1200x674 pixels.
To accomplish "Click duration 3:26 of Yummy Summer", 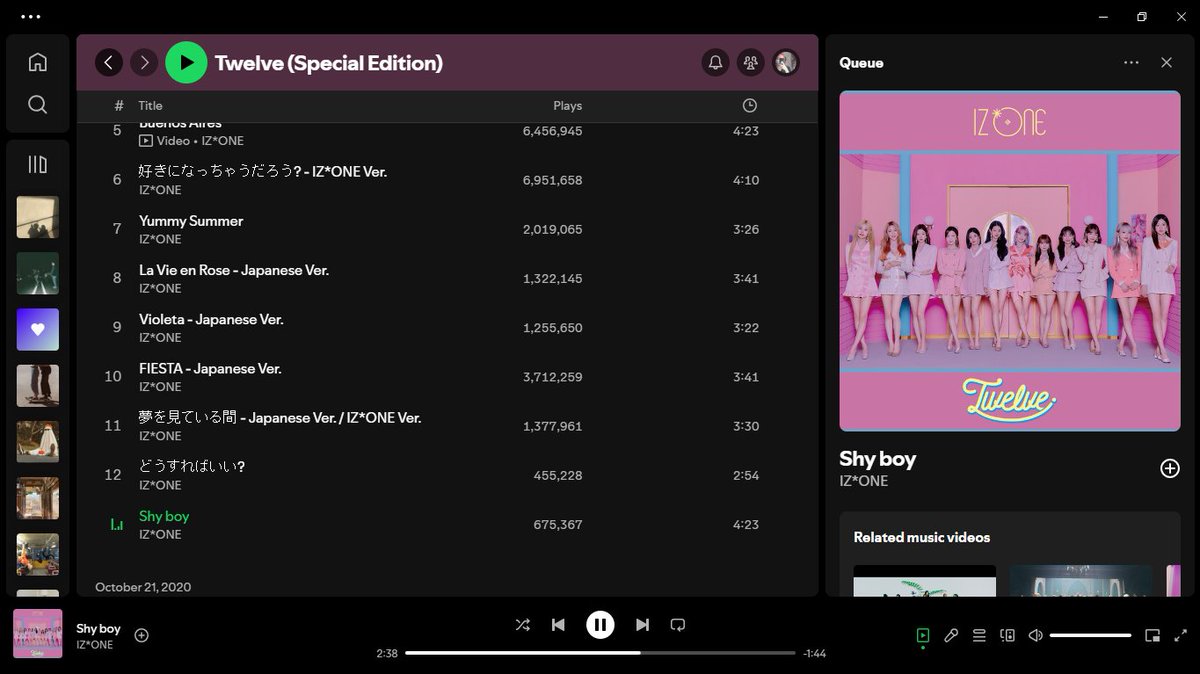I will (x=746, y=229).
